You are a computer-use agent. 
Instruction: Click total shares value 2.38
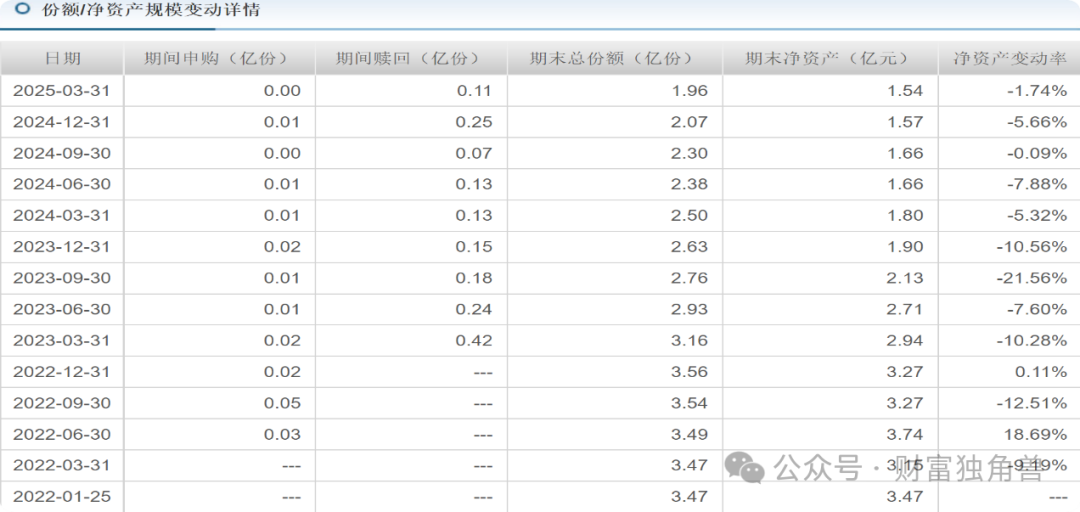[689, 184]
